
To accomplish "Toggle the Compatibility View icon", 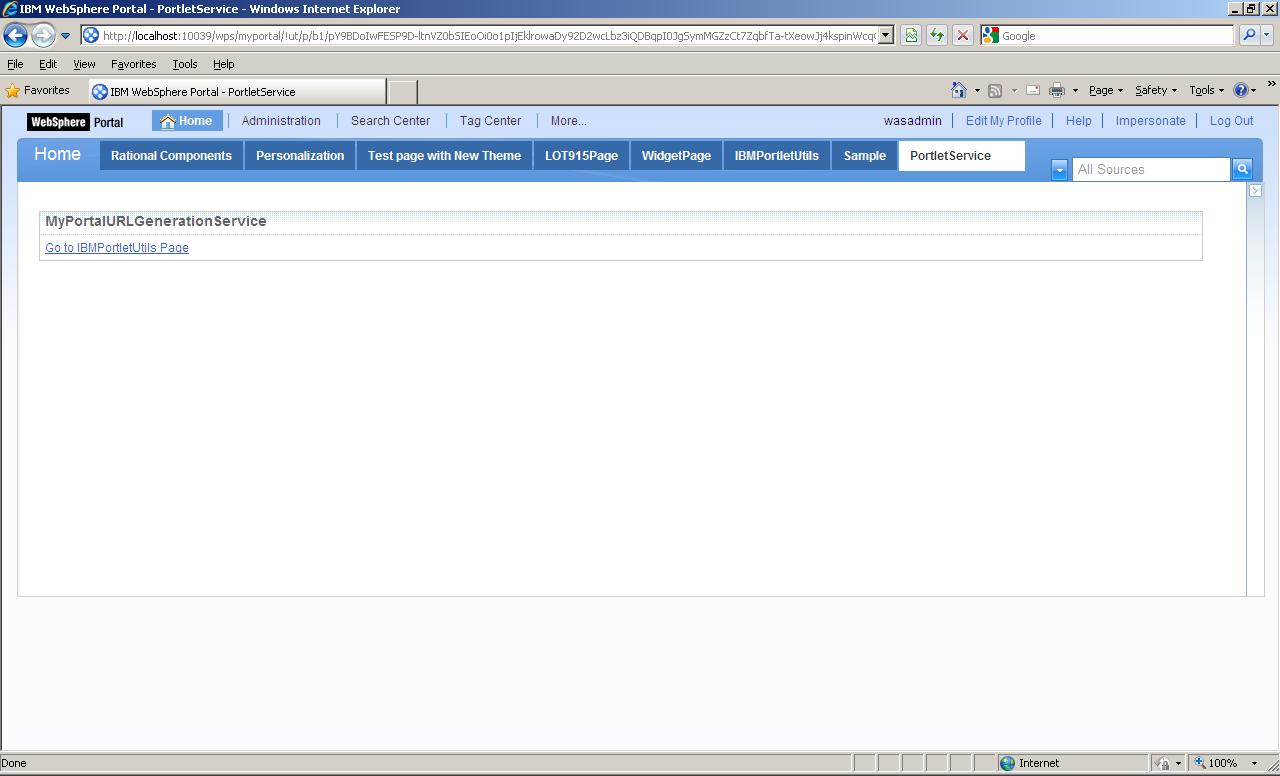I will pyautogui.click(x=911, y=36).
